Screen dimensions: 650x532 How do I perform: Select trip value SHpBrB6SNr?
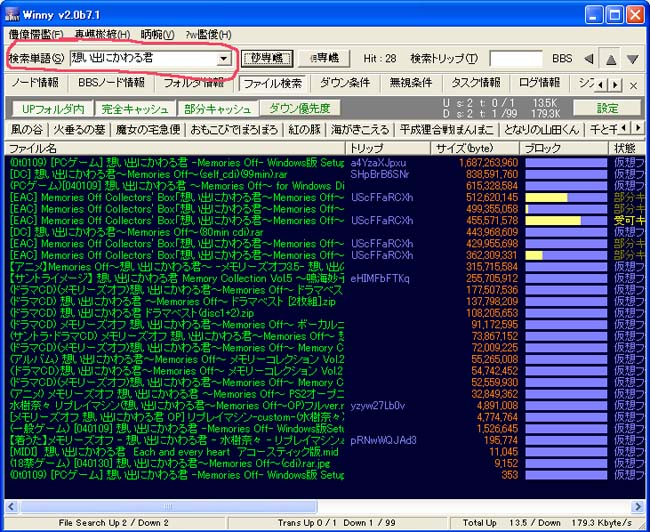tap(380, 174)
